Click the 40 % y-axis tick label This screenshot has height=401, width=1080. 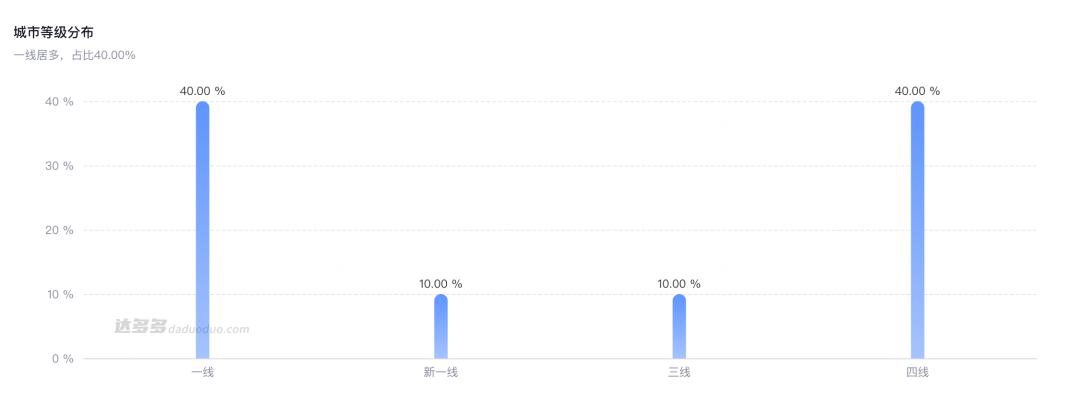click(59, 102)
